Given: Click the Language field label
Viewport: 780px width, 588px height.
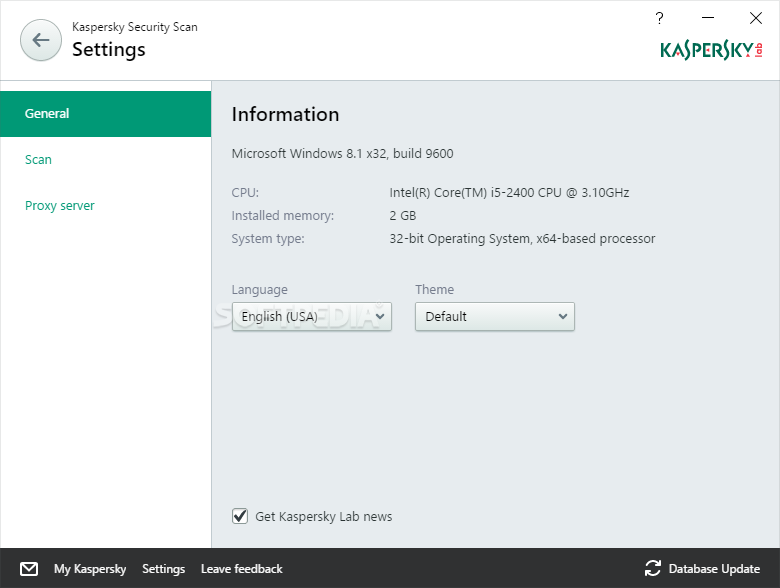Looking at the screenshot, I should (x=260, y=290).
